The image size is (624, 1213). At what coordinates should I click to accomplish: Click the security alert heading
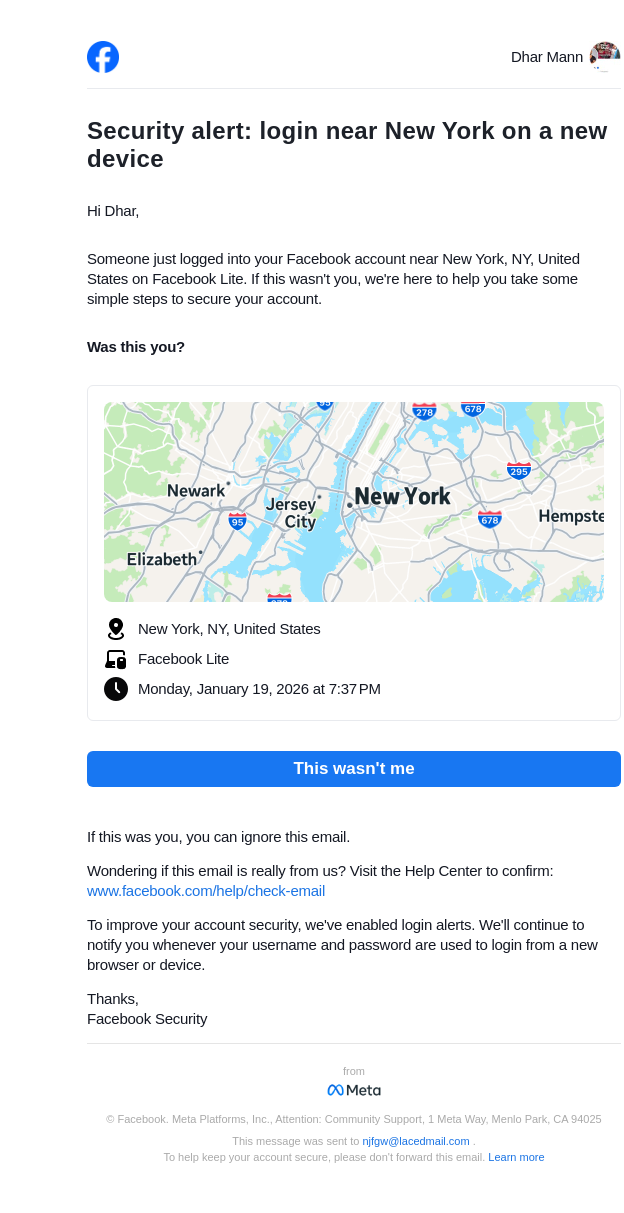[347, 145]
